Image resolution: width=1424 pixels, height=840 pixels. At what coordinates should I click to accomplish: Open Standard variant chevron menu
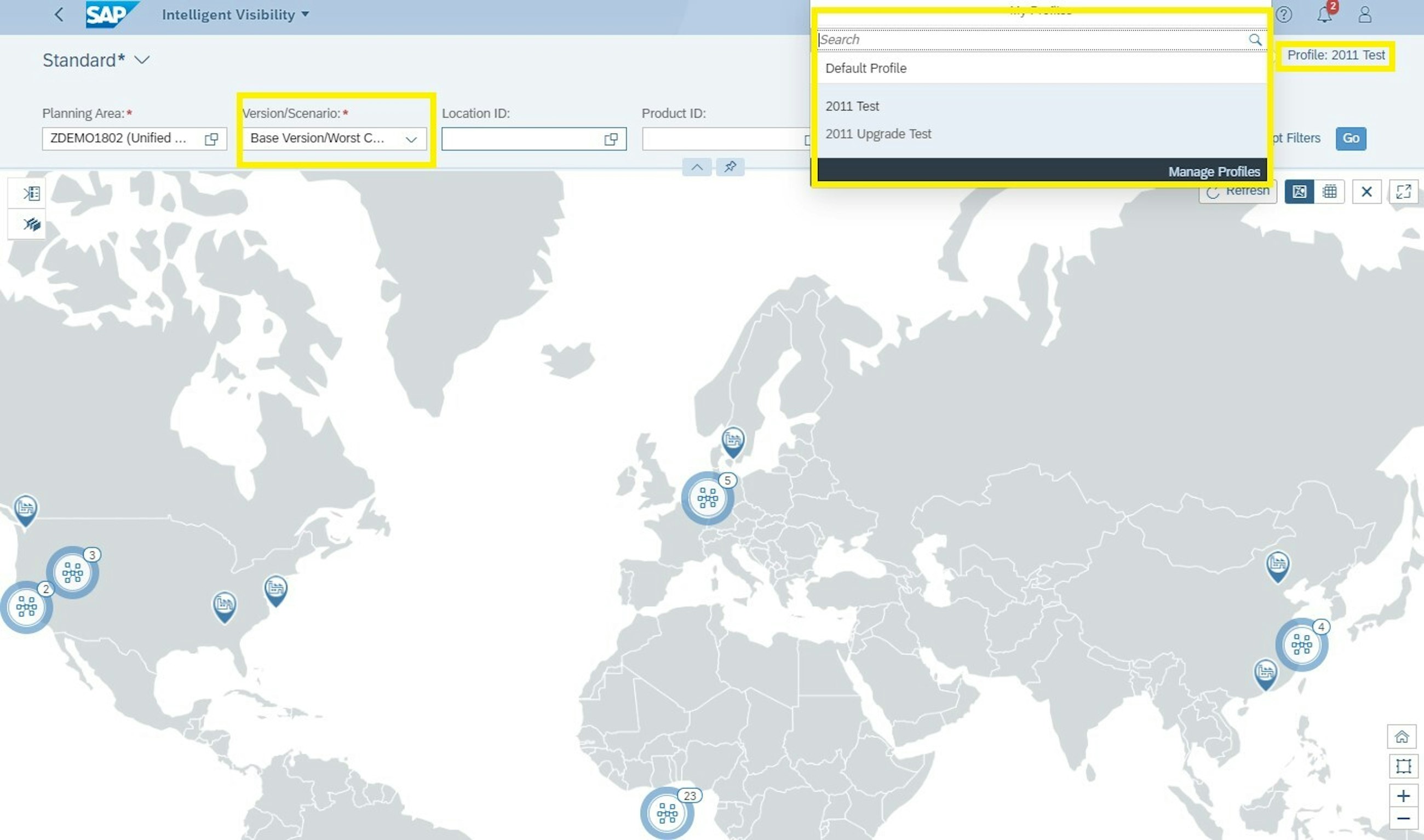click(x=141, y=60)
